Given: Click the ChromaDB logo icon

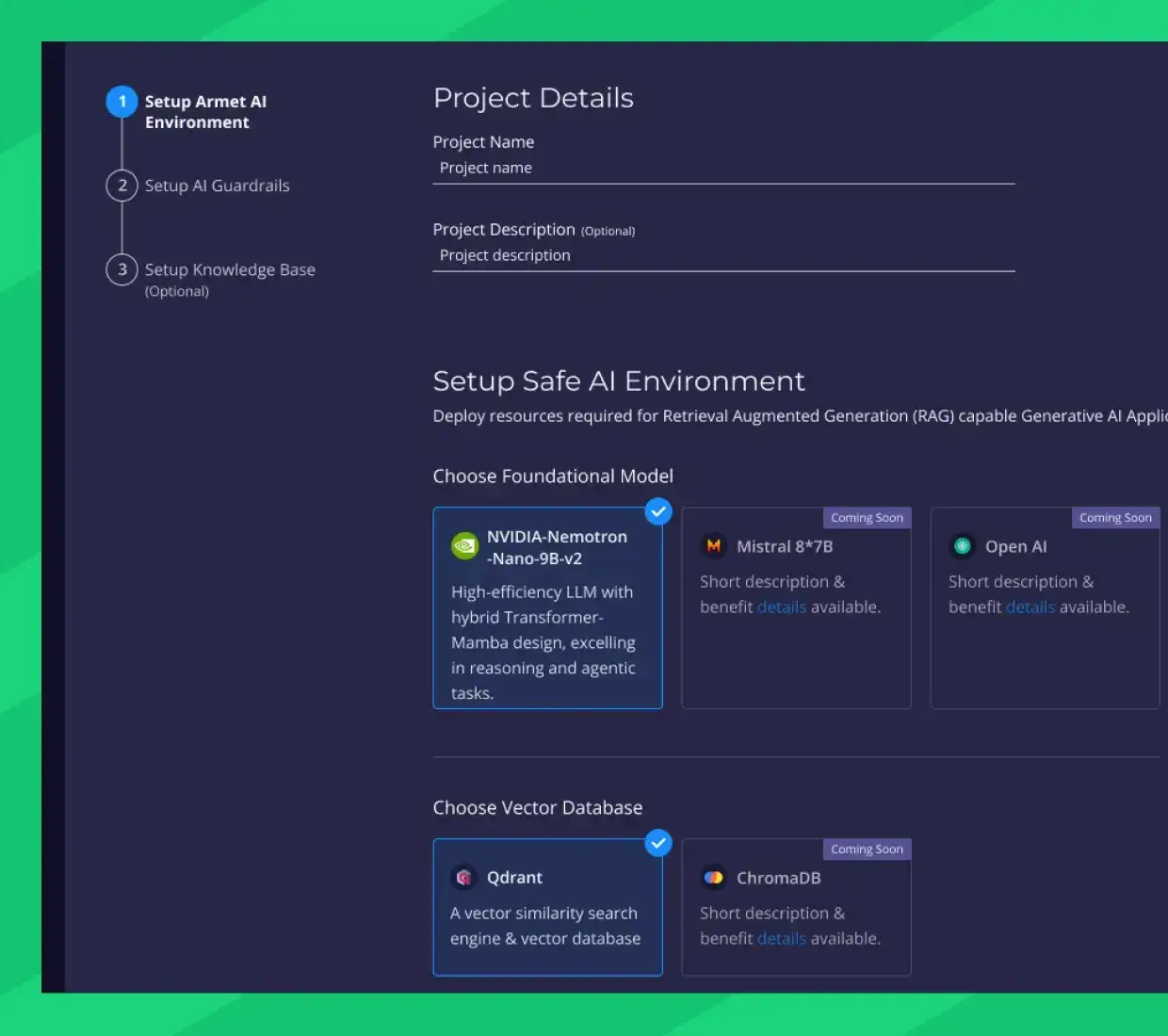Looking at the screenshot, I should pos(714,878).
